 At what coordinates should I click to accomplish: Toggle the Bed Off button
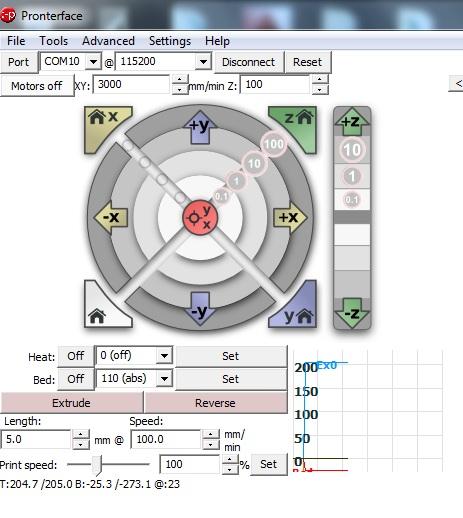pyautogui.click(x=76, y=379)
